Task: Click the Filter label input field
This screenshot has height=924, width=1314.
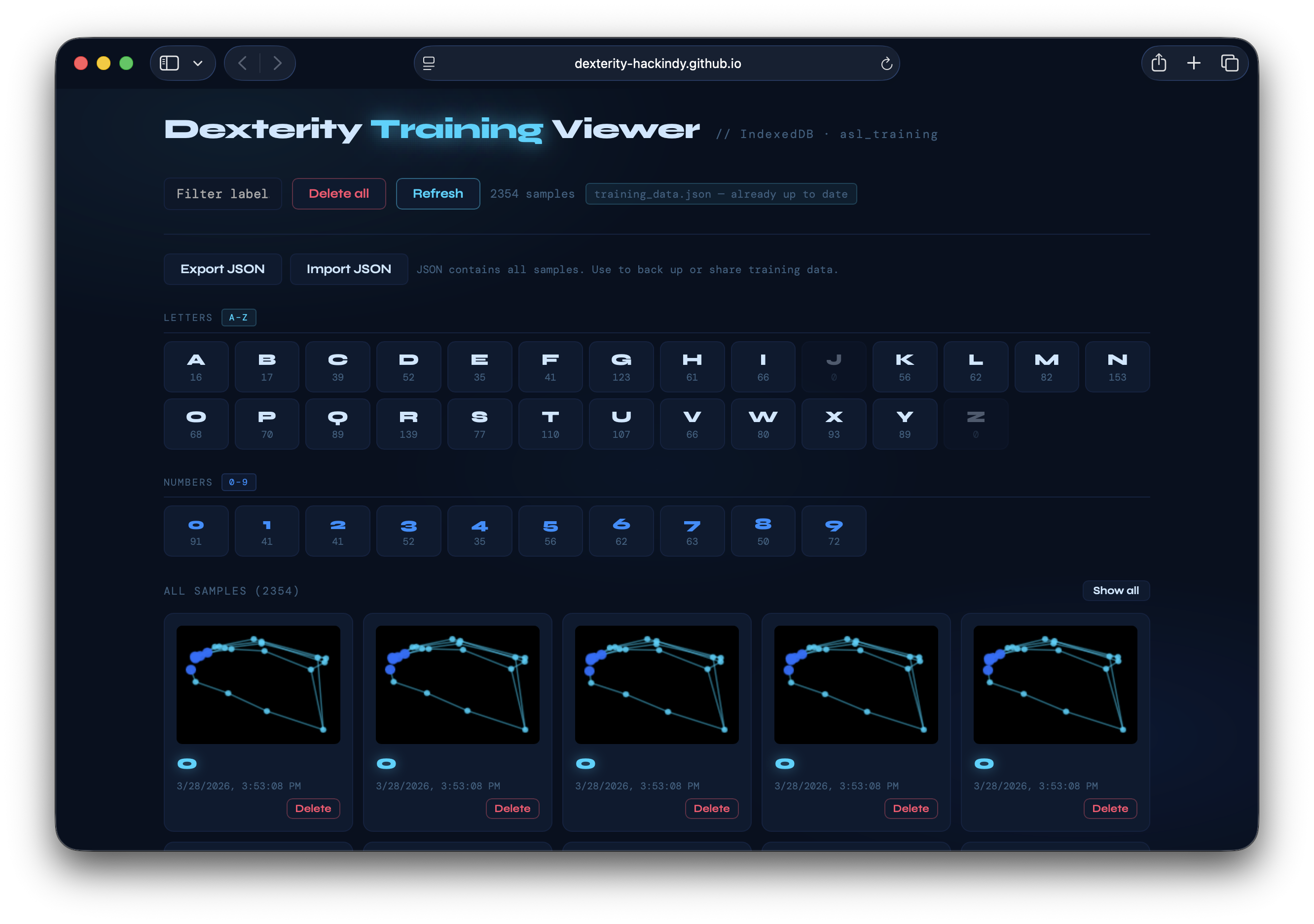Action: 222,194
